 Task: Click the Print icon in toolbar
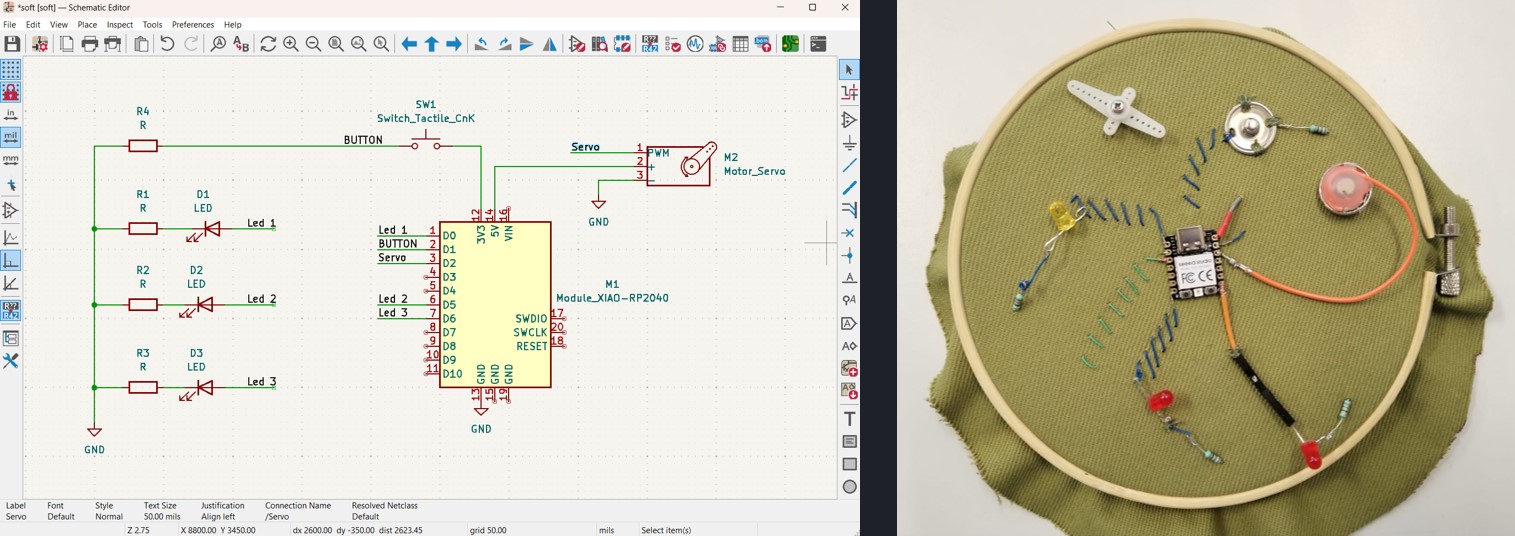(89, 44)
